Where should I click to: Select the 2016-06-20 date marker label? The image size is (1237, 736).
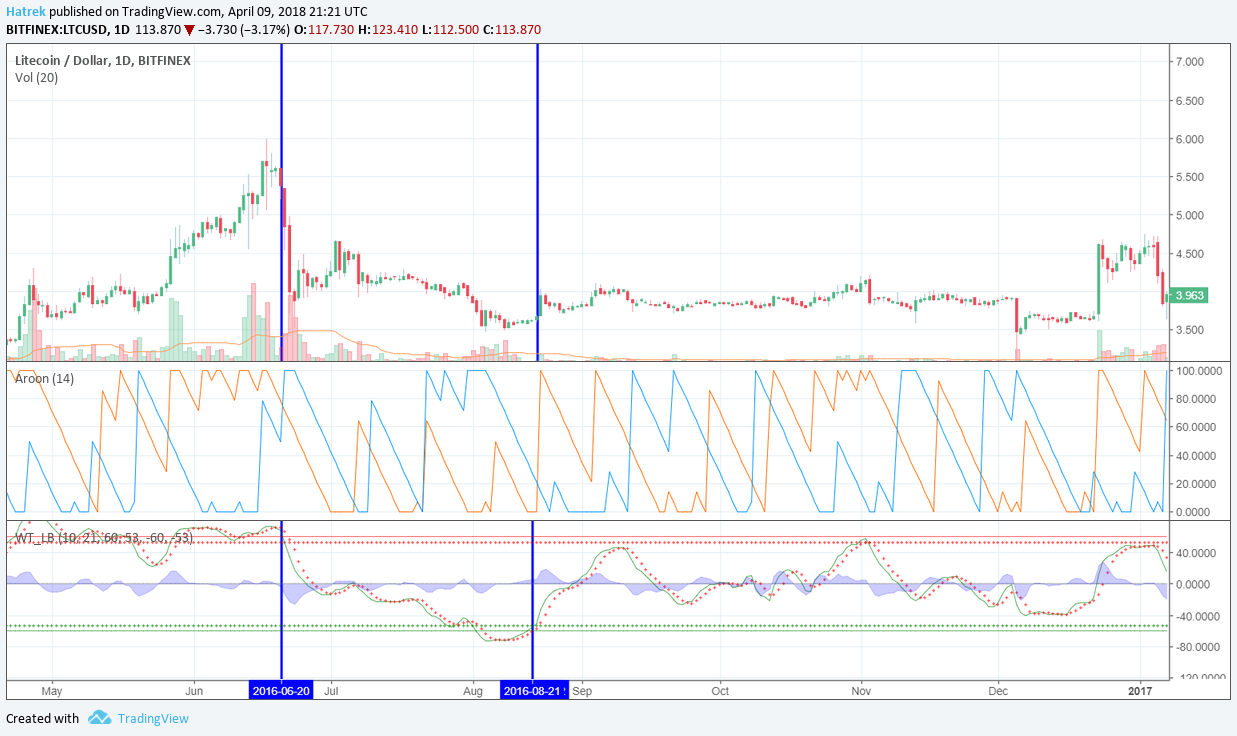click(x=281, y=691)
